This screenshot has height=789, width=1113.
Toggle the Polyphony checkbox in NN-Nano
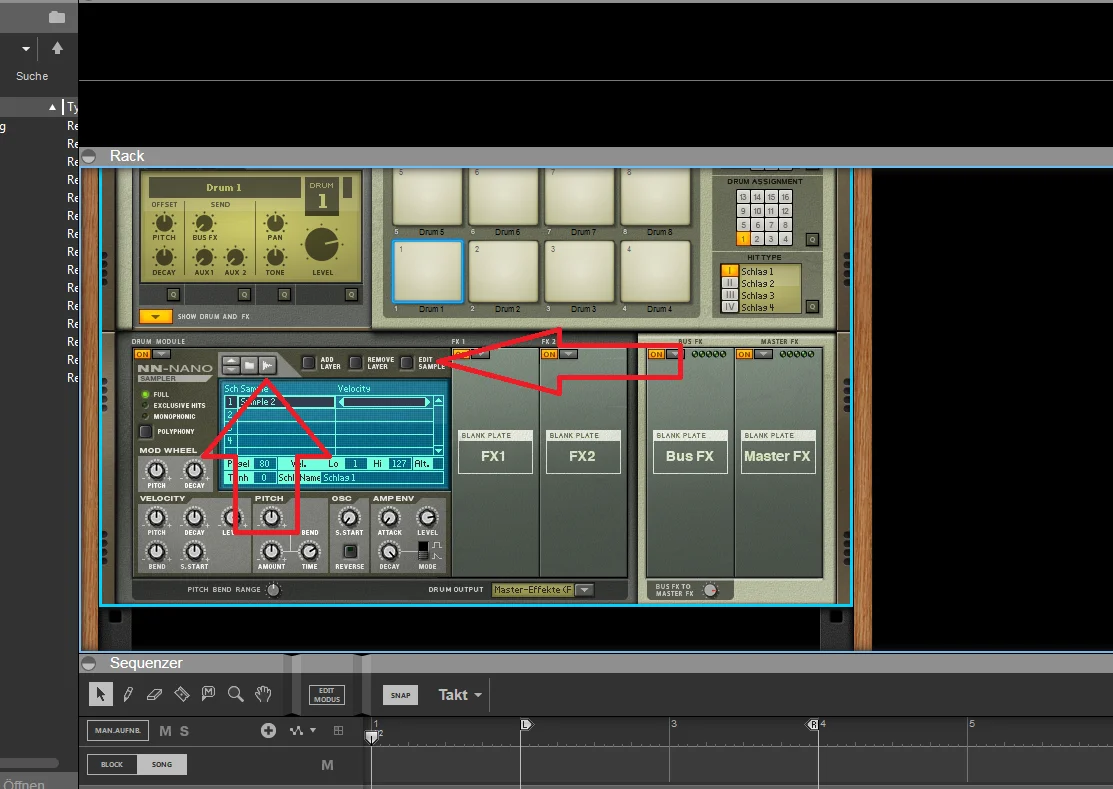[x=146, y=431]
